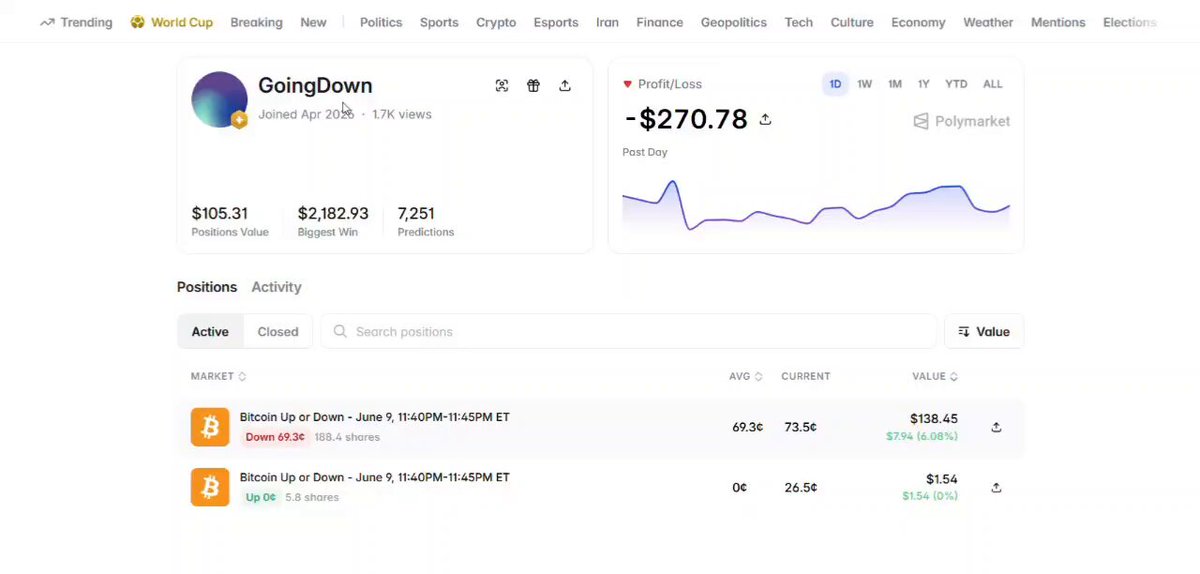Select the 1M profit range

coord(895,84)
